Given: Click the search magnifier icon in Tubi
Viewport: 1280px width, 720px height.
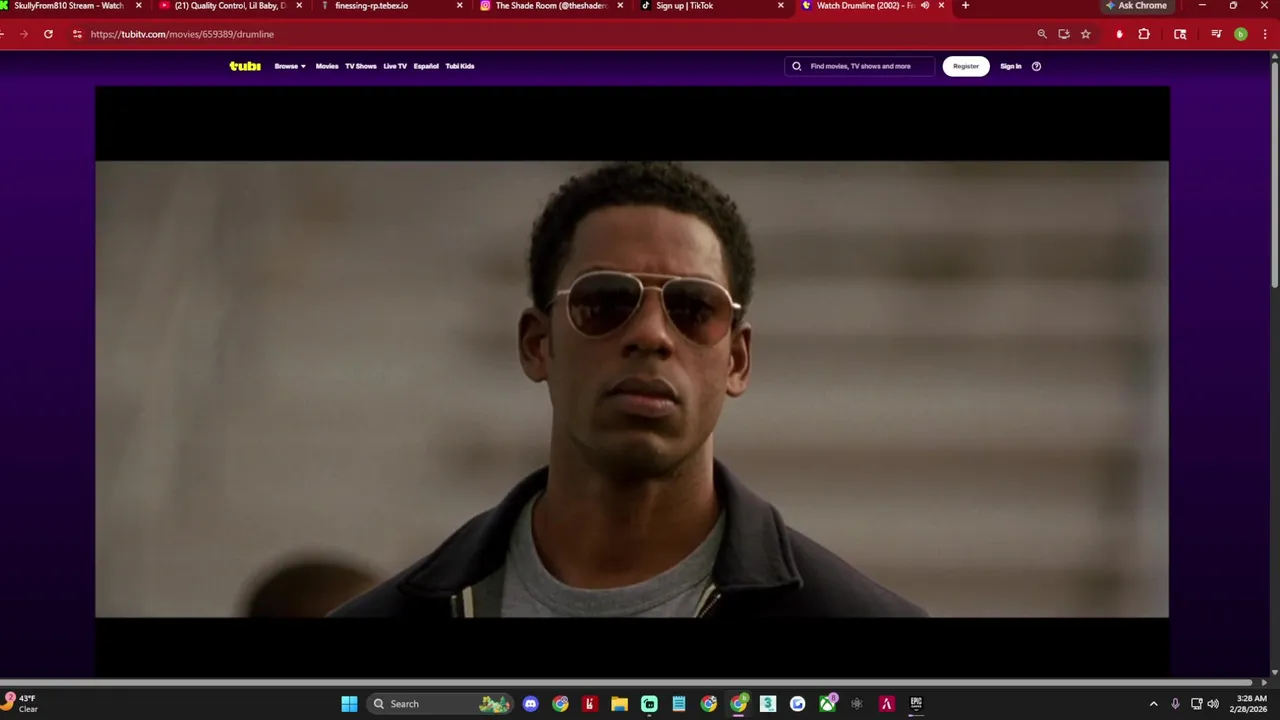Looking at the screenshot, I should [x=797, y=66].
